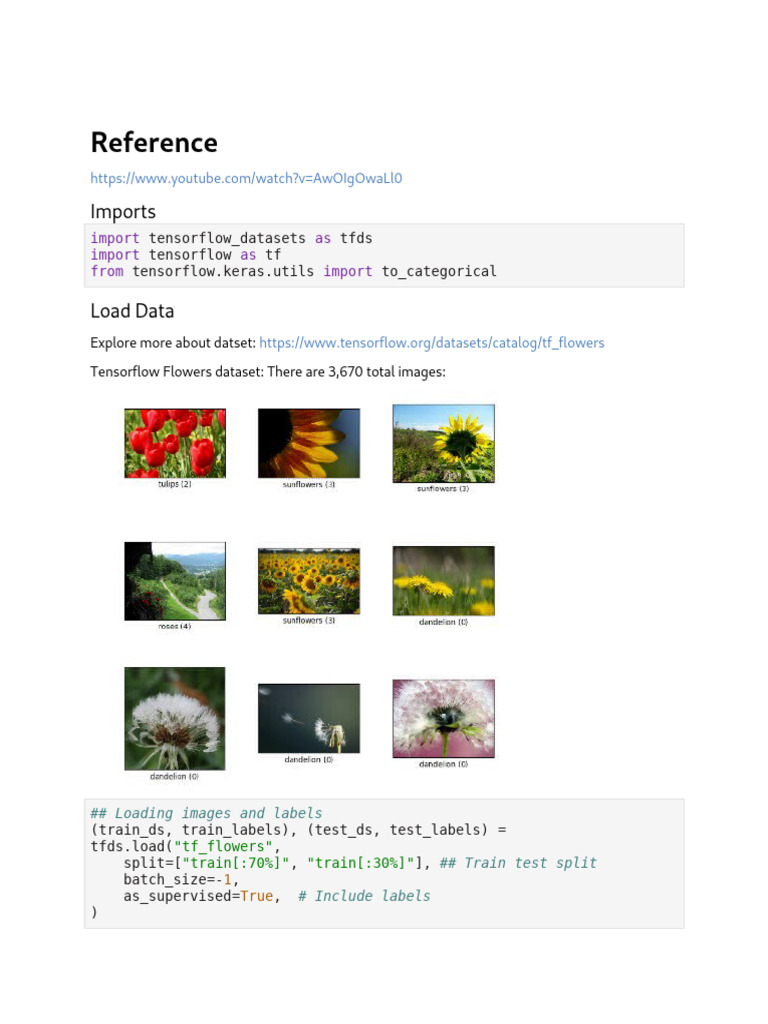Click the code "as_supervised=True,"

point(202,896)
